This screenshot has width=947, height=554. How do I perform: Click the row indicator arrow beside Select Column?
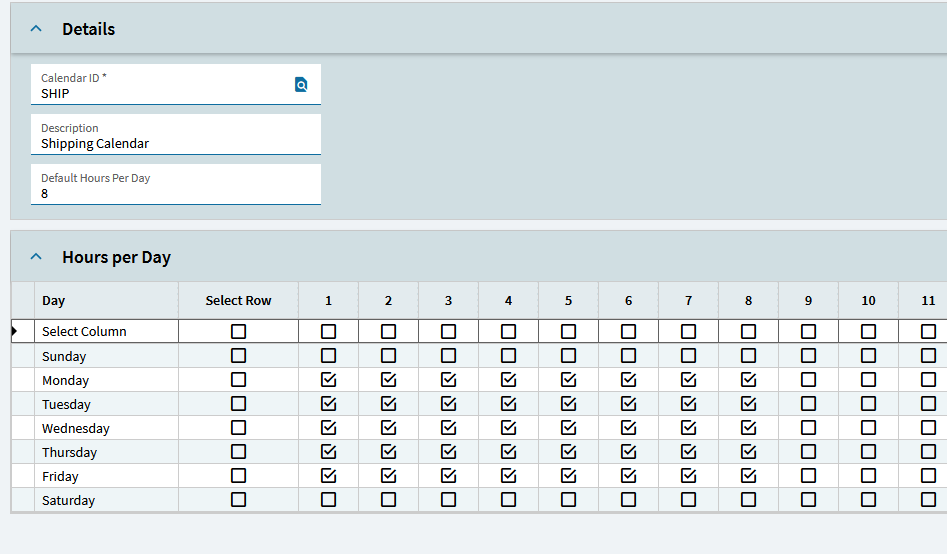point(14,331)
